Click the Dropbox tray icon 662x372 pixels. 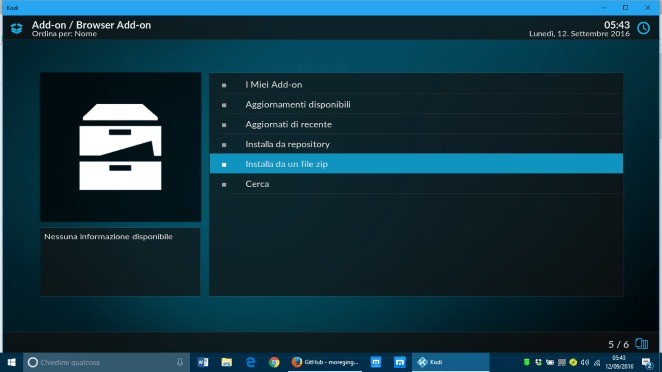pyautogui.click(x=538, y=362)
